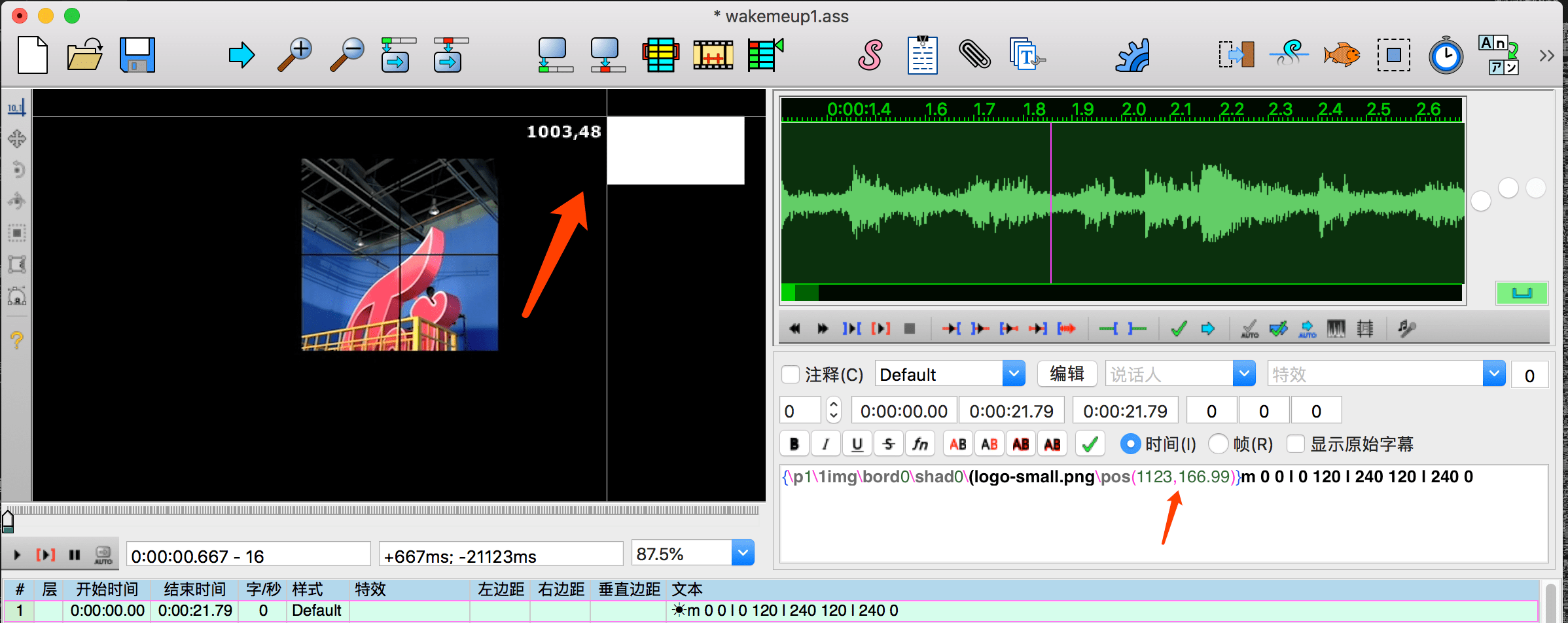Toggle audio auto-scroll
The image size is (1568, 623).
(x=1308, y=329)
